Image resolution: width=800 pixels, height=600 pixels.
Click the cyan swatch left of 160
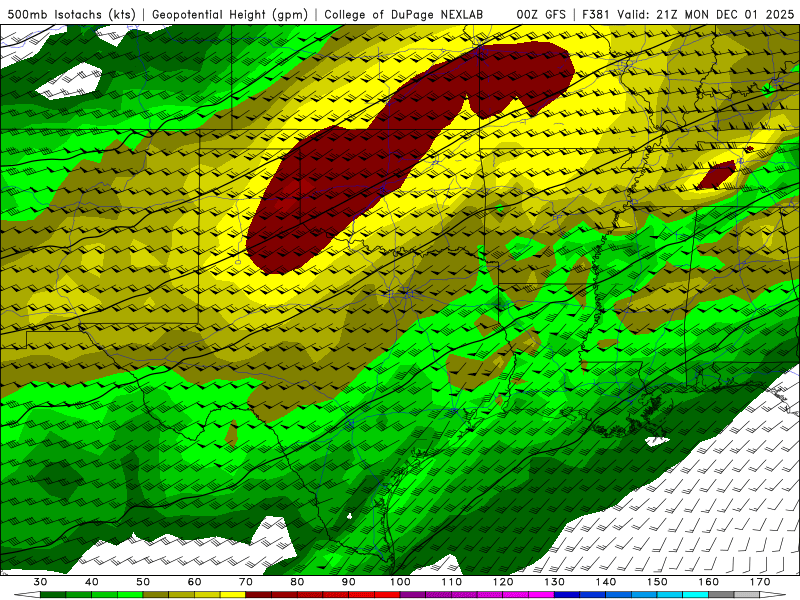coord(696,596)
